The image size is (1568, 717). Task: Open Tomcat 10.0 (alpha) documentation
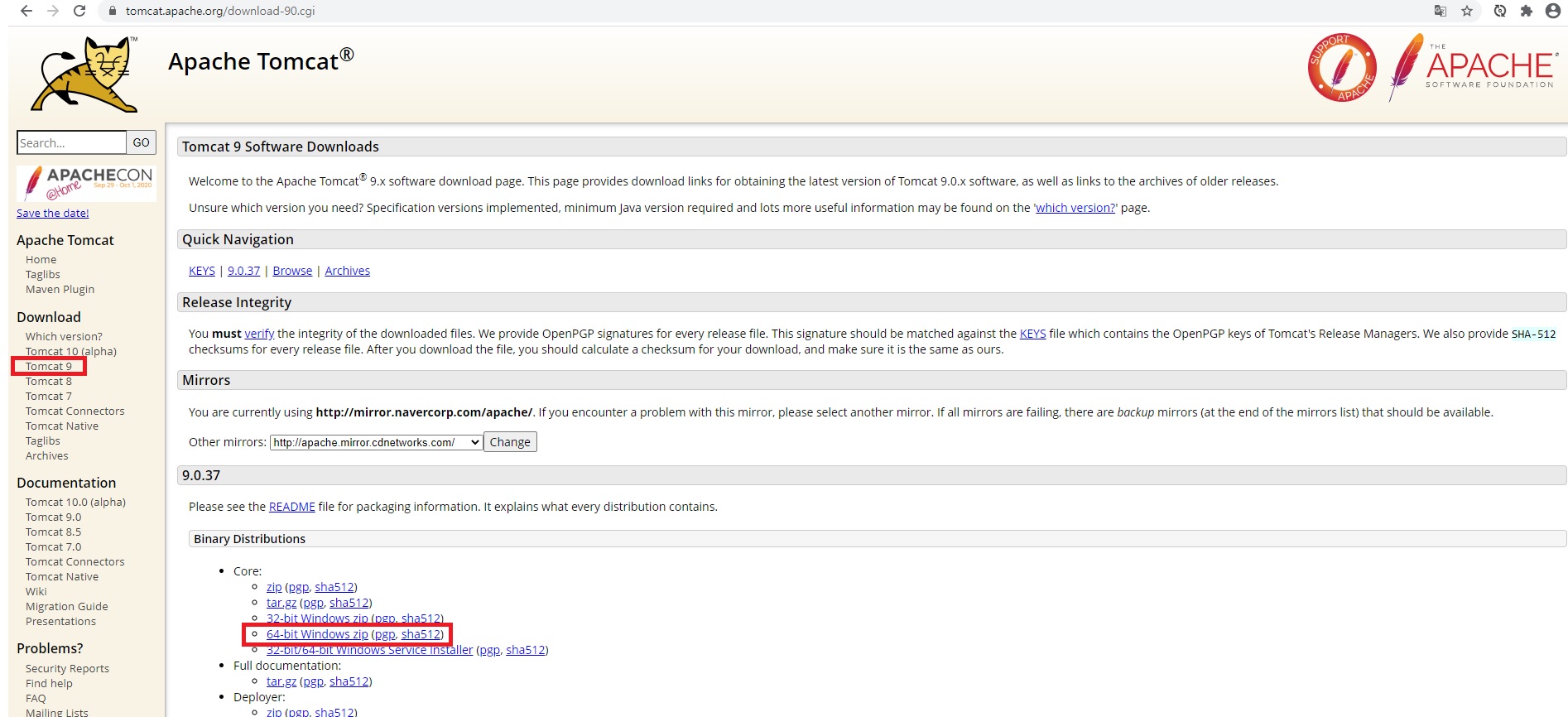[x=75, y=502]
